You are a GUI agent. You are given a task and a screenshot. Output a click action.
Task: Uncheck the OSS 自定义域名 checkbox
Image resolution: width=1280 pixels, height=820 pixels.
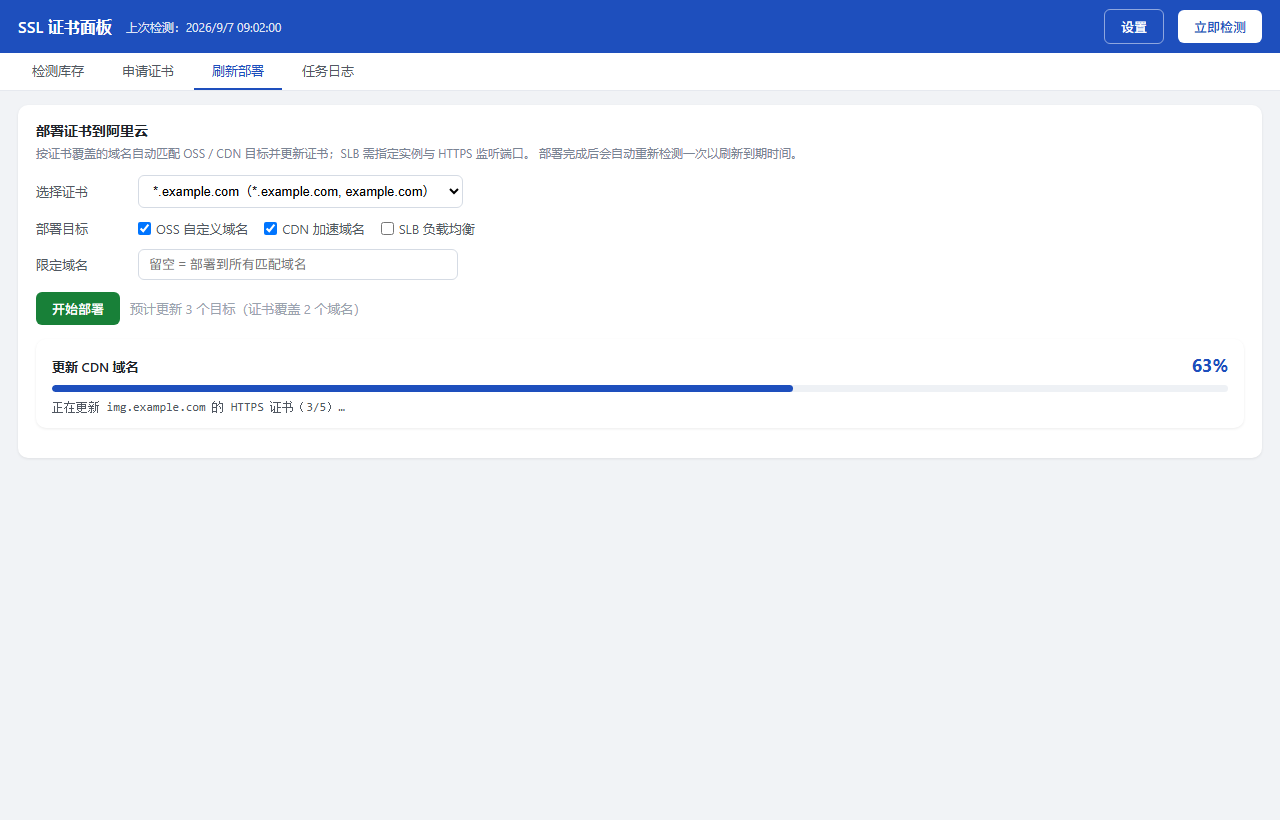(x=144, y=228)
